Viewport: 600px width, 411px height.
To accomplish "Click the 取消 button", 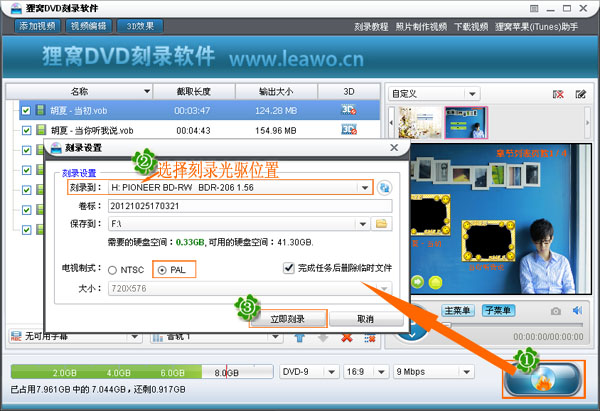I will tap(366, 319).
